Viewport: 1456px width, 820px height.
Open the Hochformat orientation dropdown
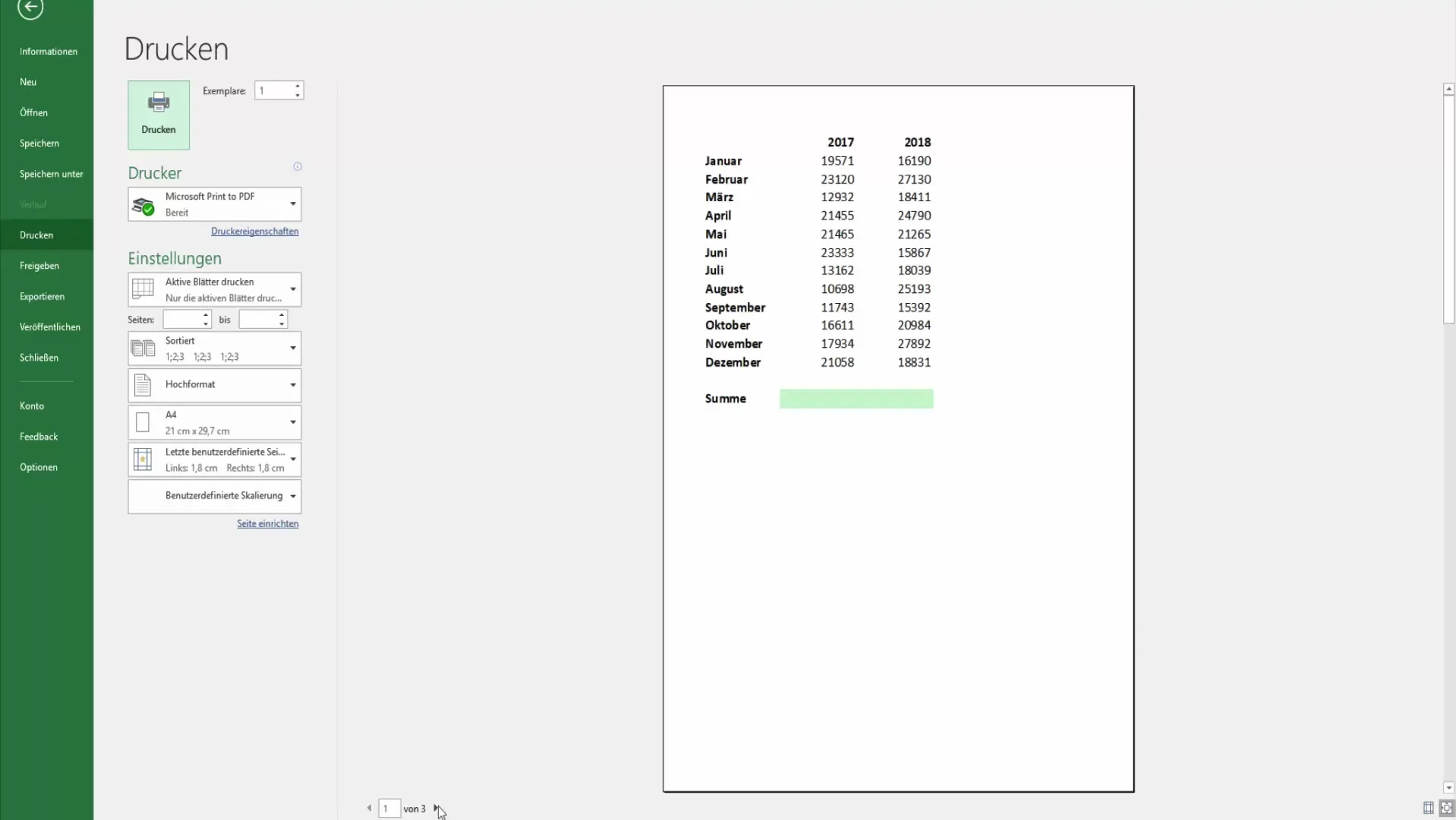coord(215,385)
